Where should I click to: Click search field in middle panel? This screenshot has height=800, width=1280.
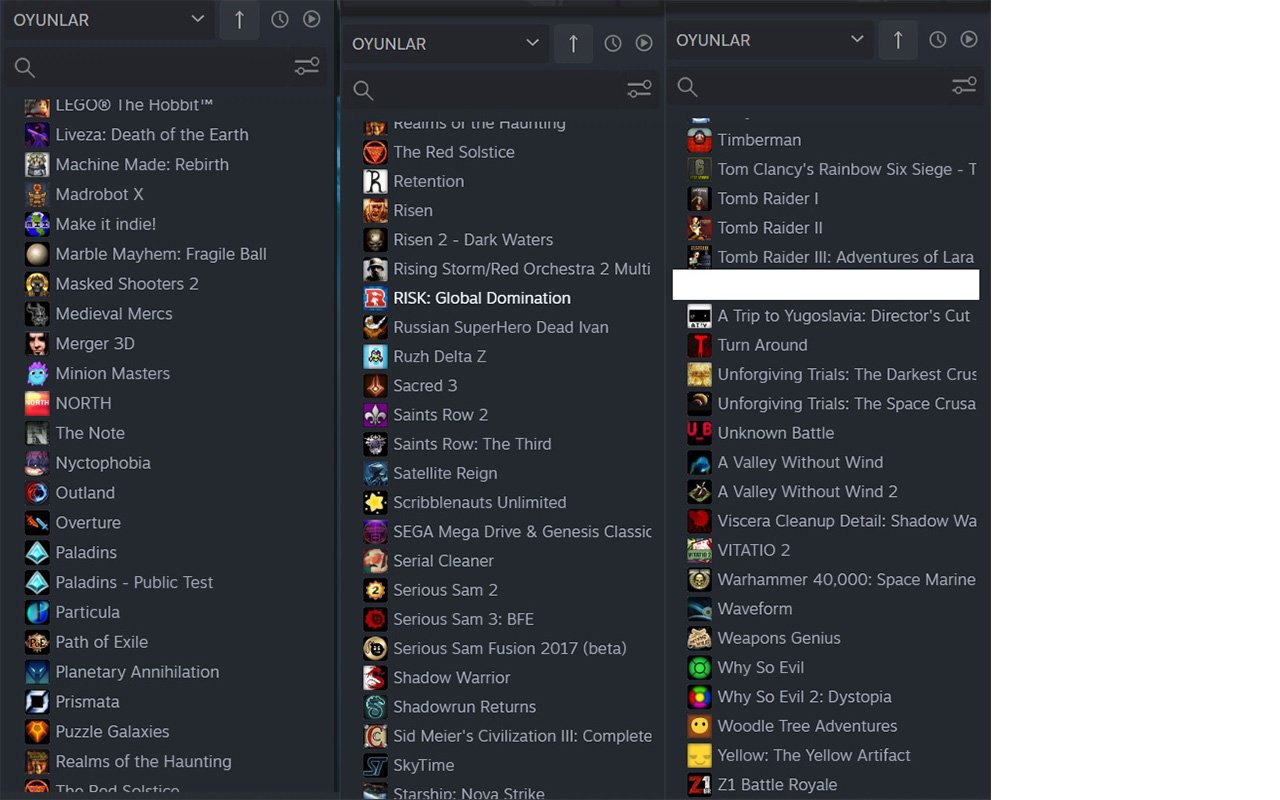(501, 90)
